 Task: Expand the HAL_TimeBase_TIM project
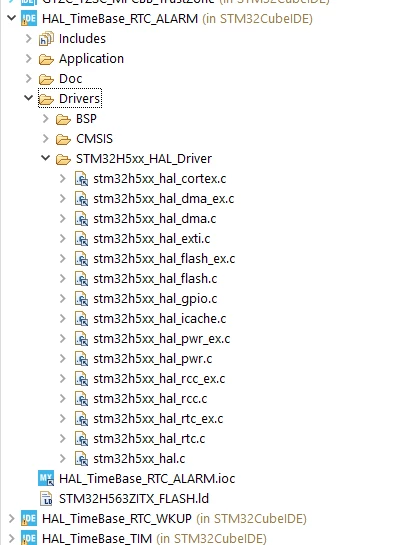pyautogui.click(x=12, y=538)
